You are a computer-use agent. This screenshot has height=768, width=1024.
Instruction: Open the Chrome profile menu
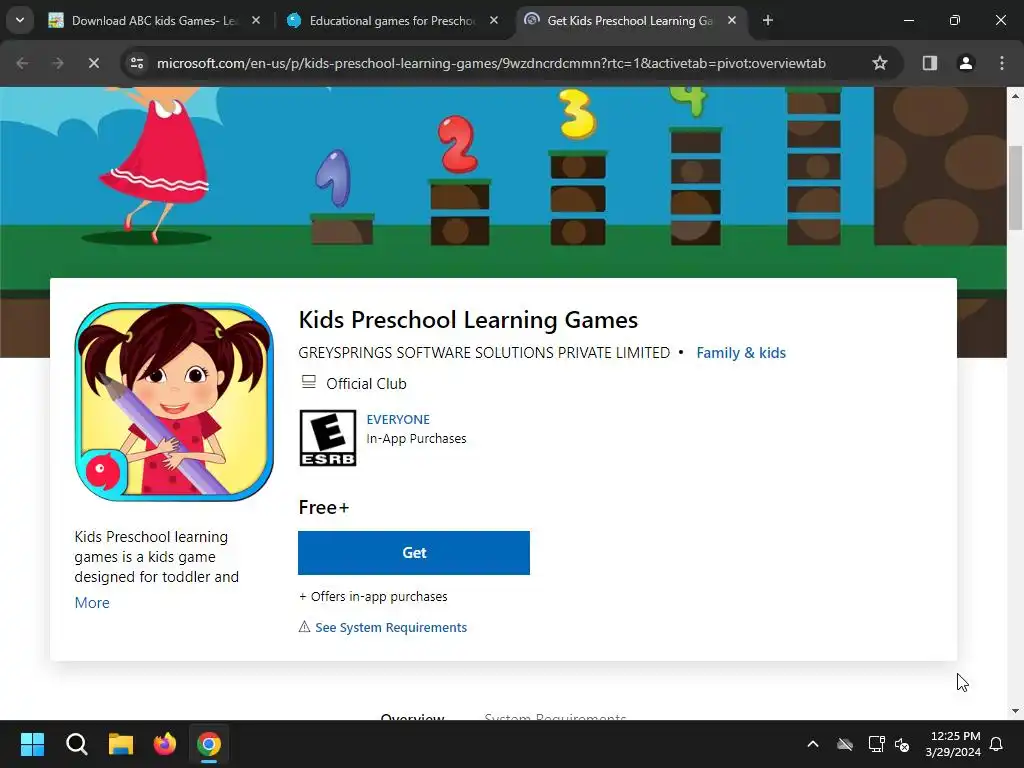coord(966,63)
